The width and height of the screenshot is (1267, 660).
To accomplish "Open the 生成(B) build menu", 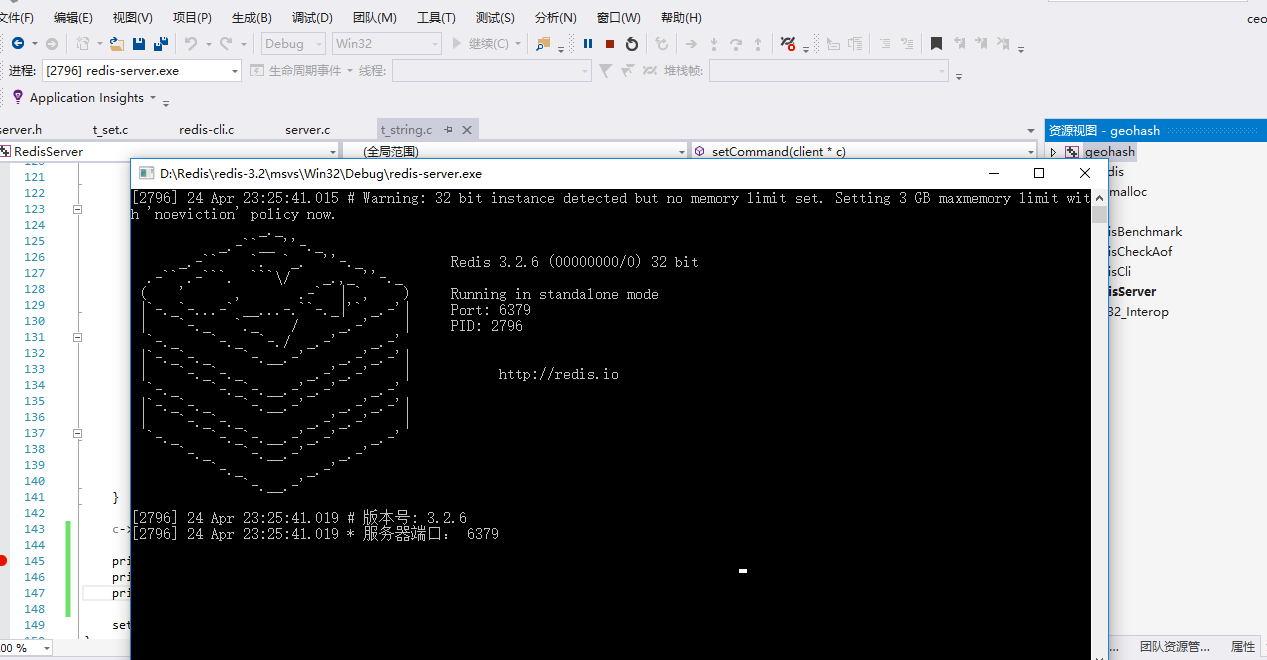I will pyautogui.click(x=251, y=18).
